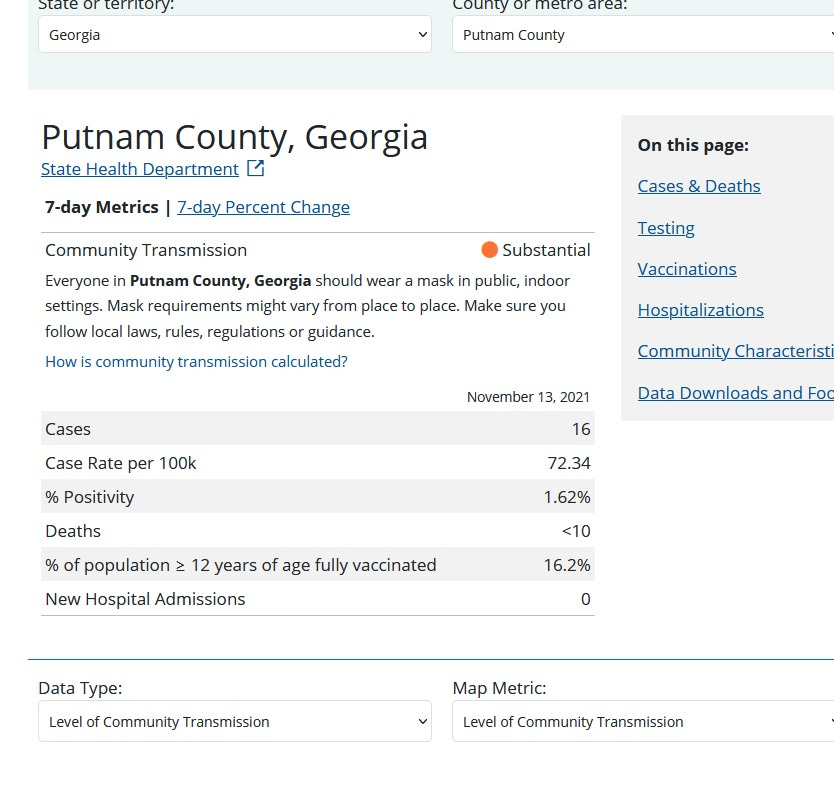Click the Community Transmission row label
834x794 pixels.
pos(146,250)
